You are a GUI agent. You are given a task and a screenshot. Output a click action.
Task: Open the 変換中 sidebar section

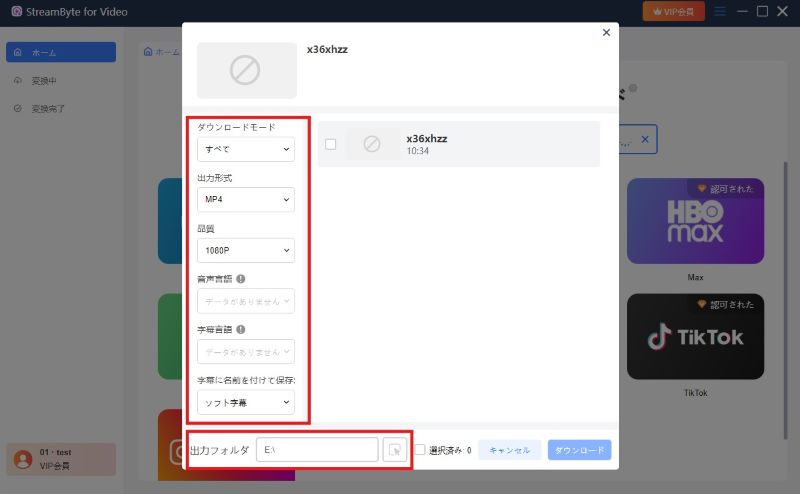61,81
